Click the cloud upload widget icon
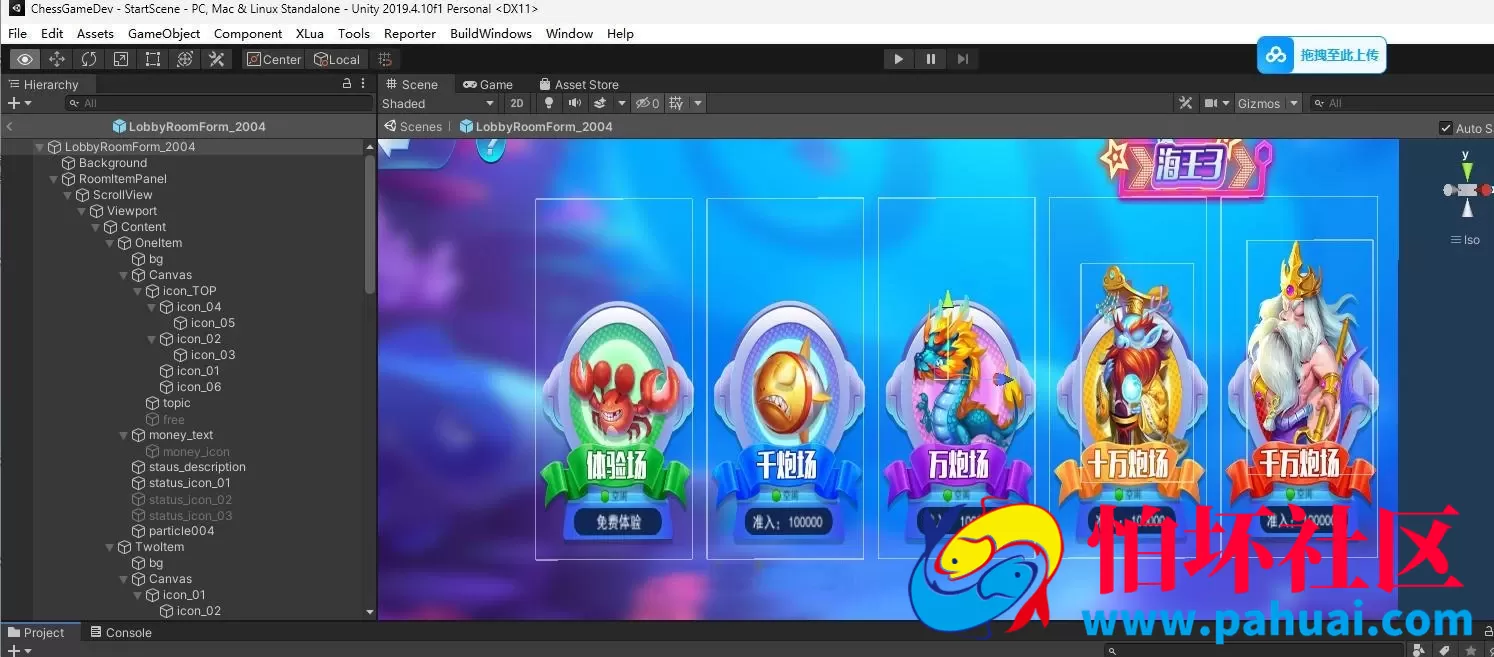Viewport: 1494px width, 657px height. pyautogui.click(x=1276, y=55)
